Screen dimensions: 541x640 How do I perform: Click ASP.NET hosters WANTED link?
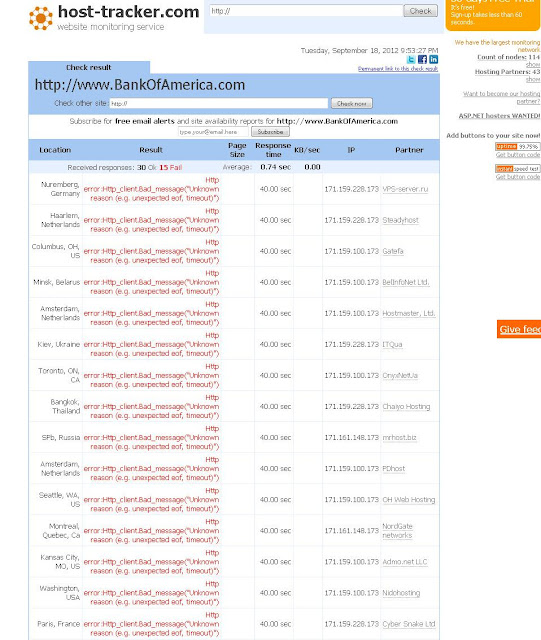coord(499,116)
